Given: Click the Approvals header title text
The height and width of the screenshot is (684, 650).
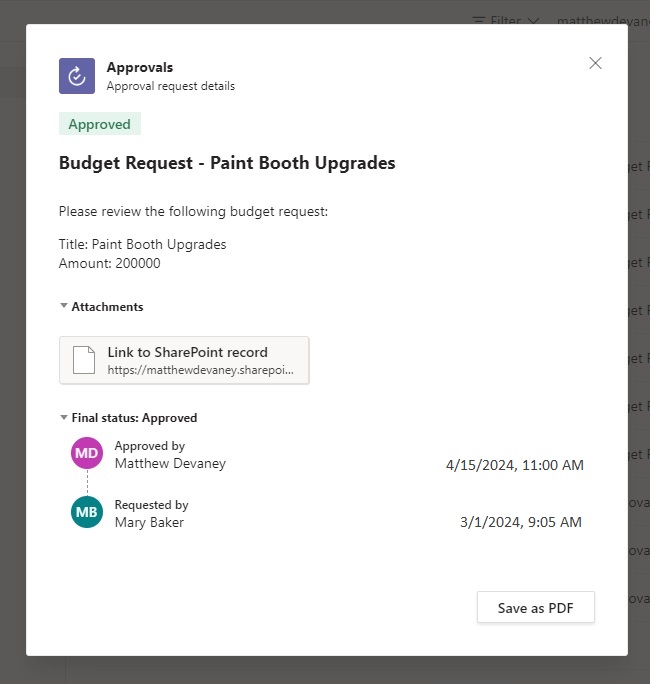Looking at the screenshot, I should point(140,67).
